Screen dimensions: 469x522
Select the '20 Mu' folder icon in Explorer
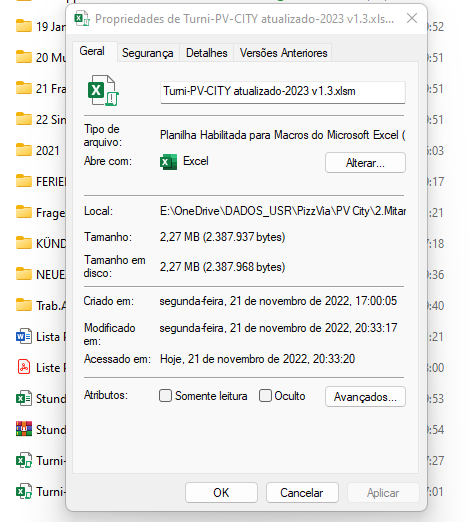24,57
